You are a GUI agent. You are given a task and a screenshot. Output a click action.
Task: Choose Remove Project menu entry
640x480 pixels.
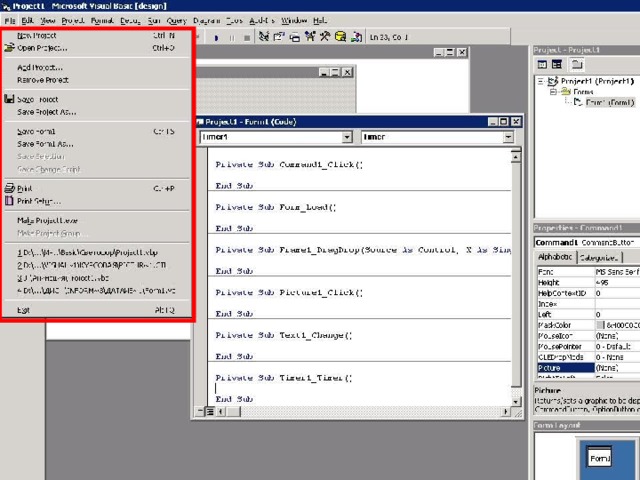point(96,80)
